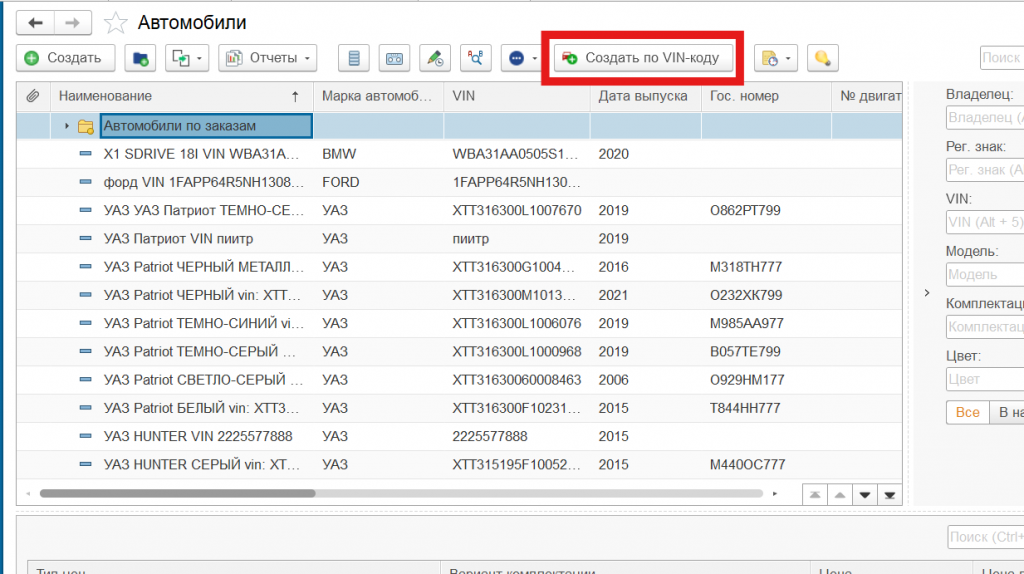1024x574 pixels.
Task: Collapse the right filter panel chevron
Action: (x=926, y=293)
